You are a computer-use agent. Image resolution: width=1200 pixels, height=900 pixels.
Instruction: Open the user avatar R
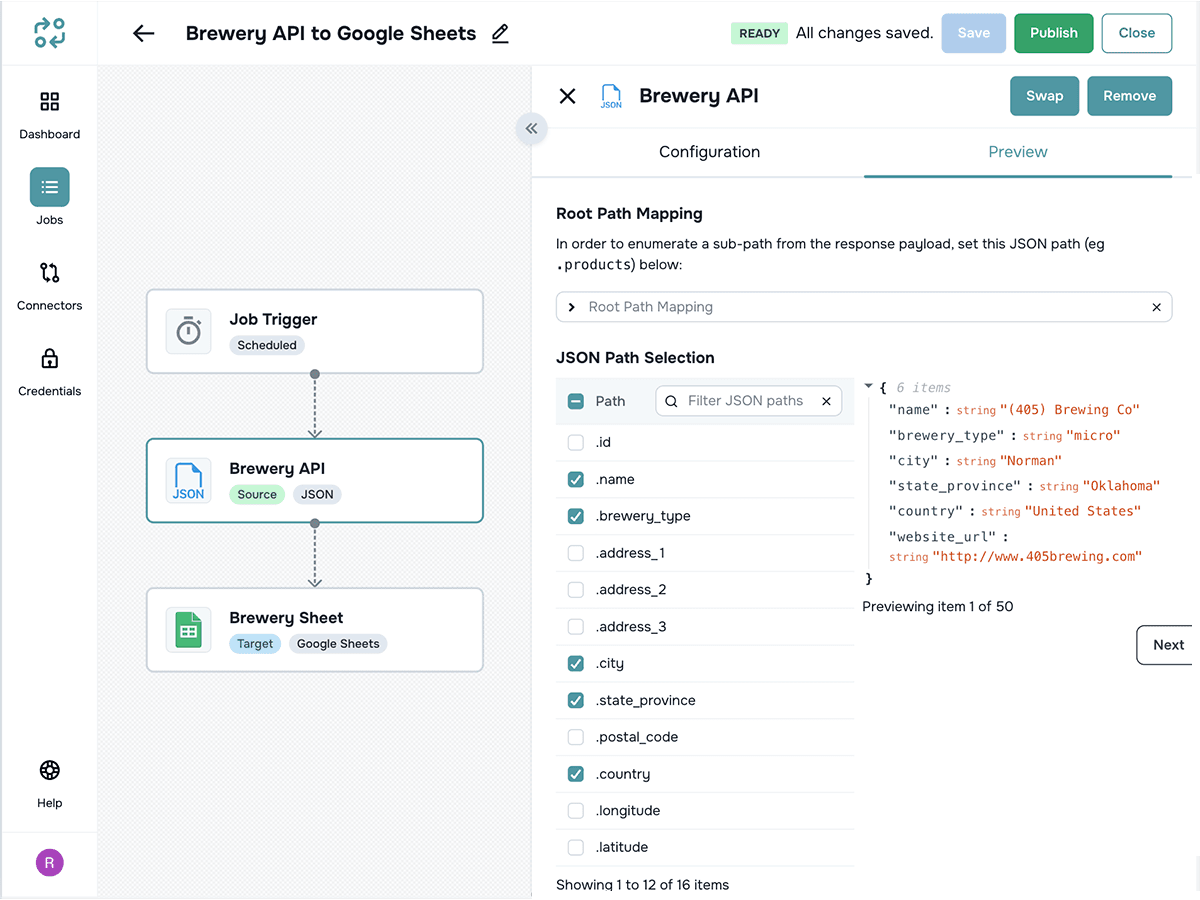point(49,863)
